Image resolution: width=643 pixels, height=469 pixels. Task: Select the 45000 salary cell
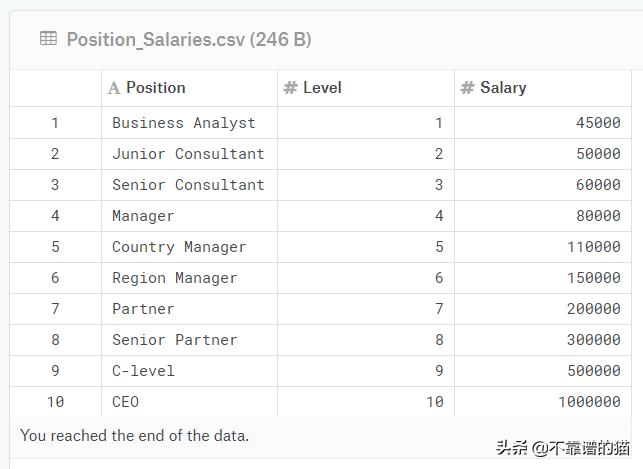598,123
